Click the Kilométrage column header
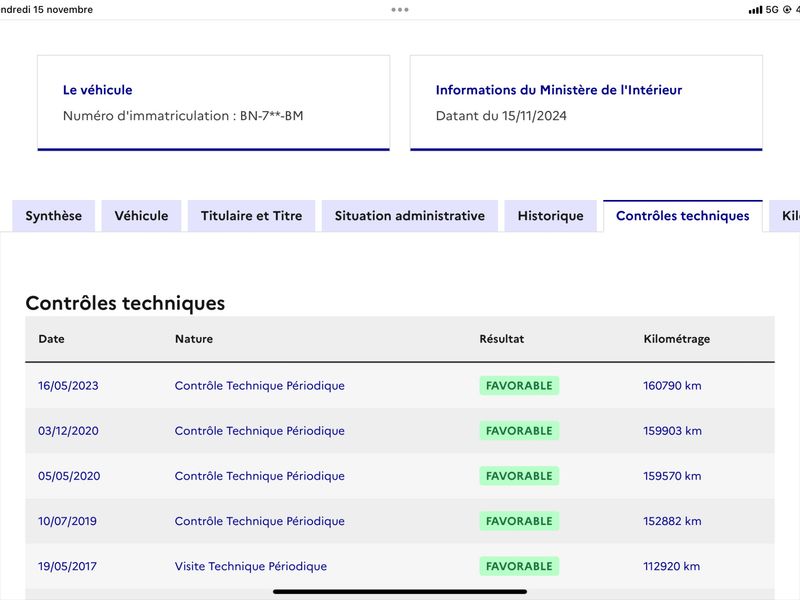Image resolution: width=800 pixels, height=600 pixels. click(x=677, y=339)
